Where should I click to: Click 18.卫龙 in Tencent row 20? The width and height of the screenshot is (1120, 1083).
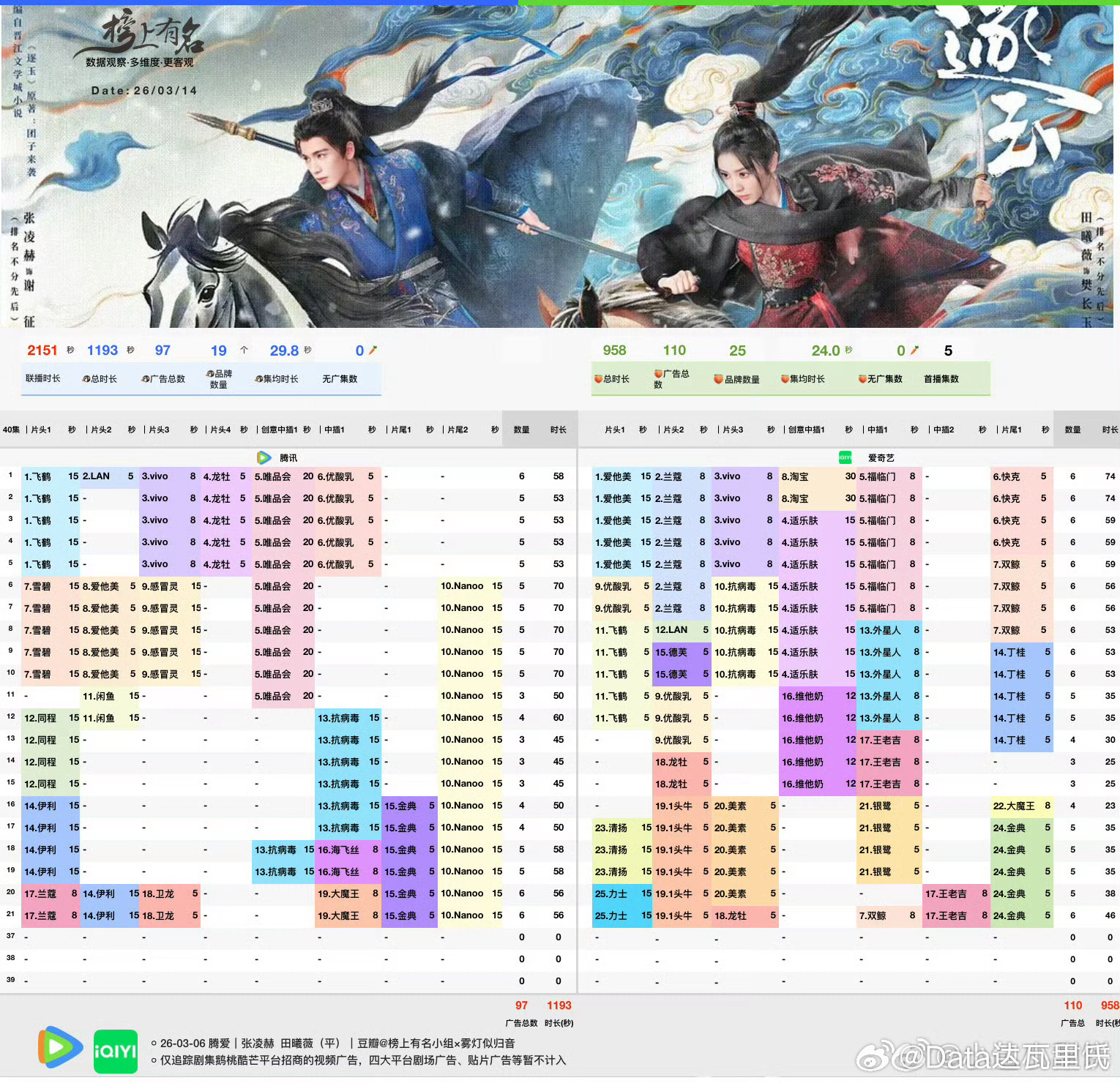pyautogui.click(x=158, y=893)
